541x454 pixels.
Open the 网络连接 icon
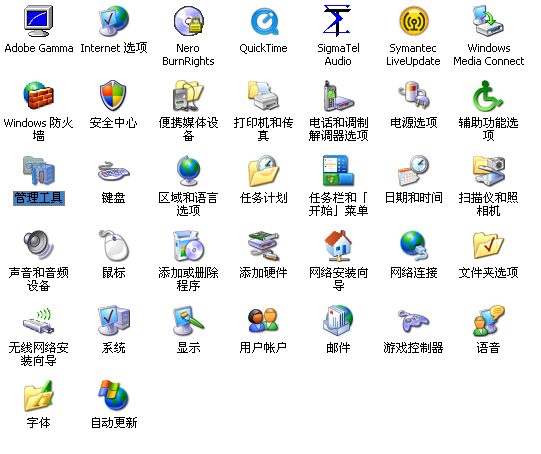point(413,245)
